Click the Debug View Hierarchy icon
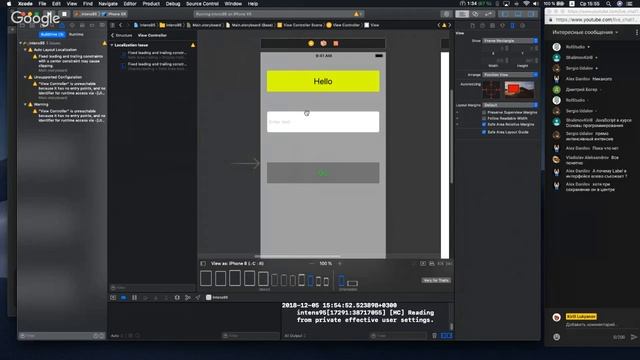Viewport: 640px width, 360px height. click(x=177, y=298)
